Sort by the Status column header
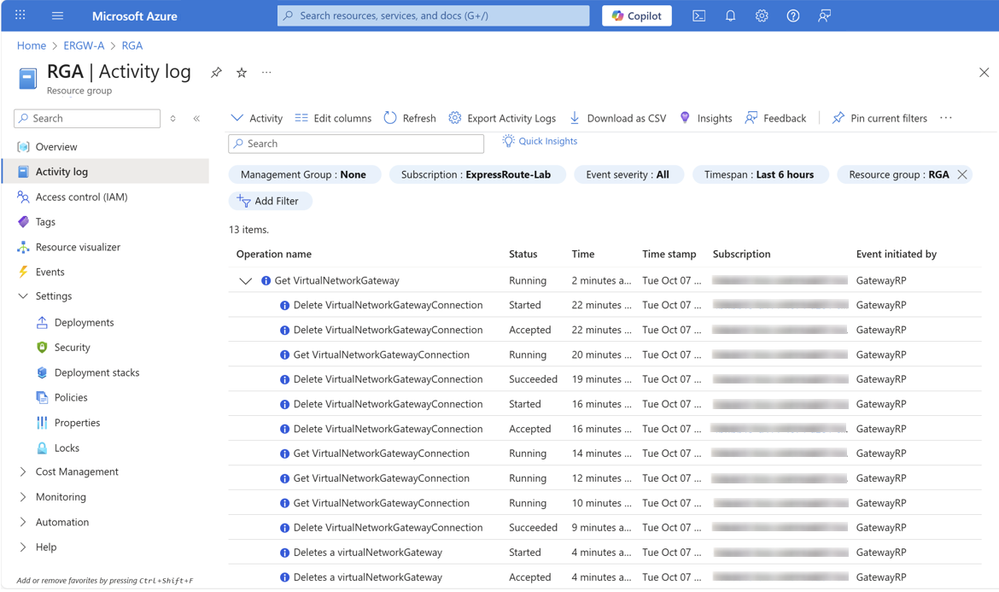 coord(523,254)
